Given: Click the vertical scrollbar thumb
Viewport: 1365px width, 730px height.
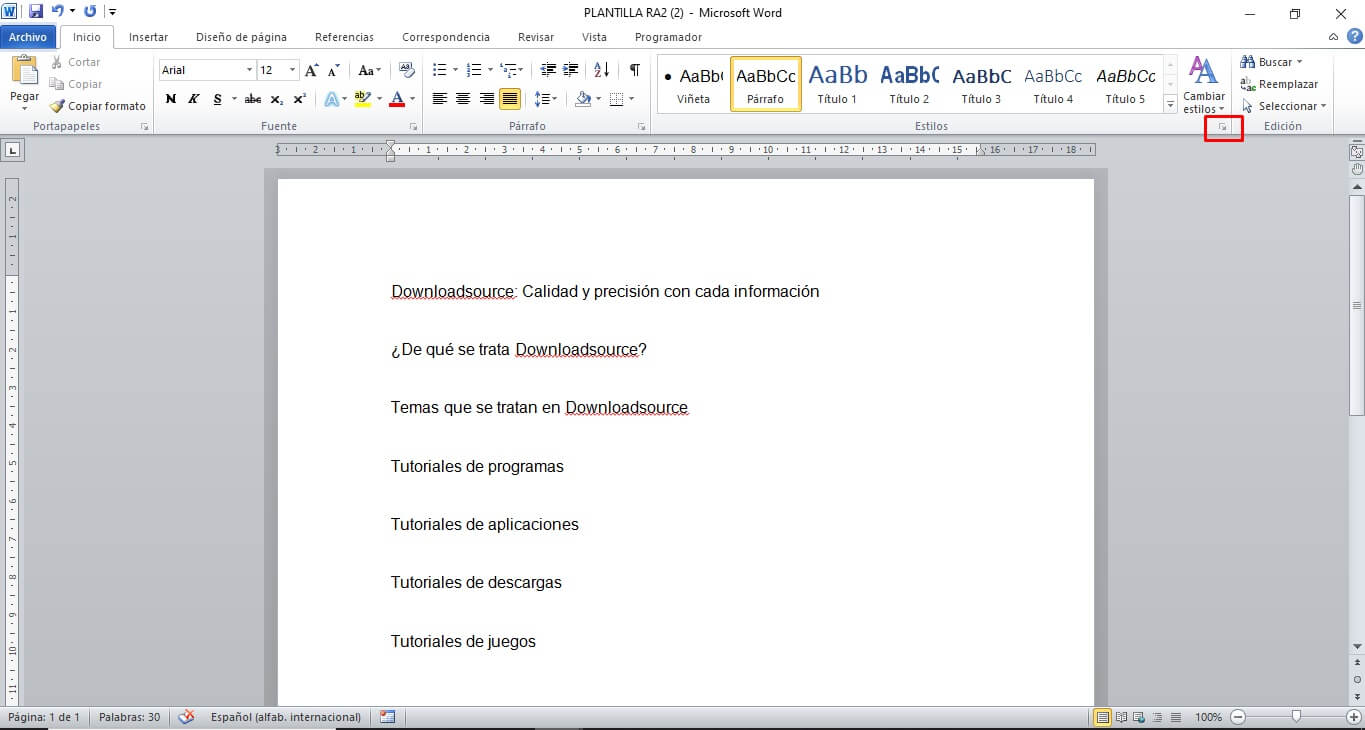Looking at the screenshot, I should point(1357,304).
